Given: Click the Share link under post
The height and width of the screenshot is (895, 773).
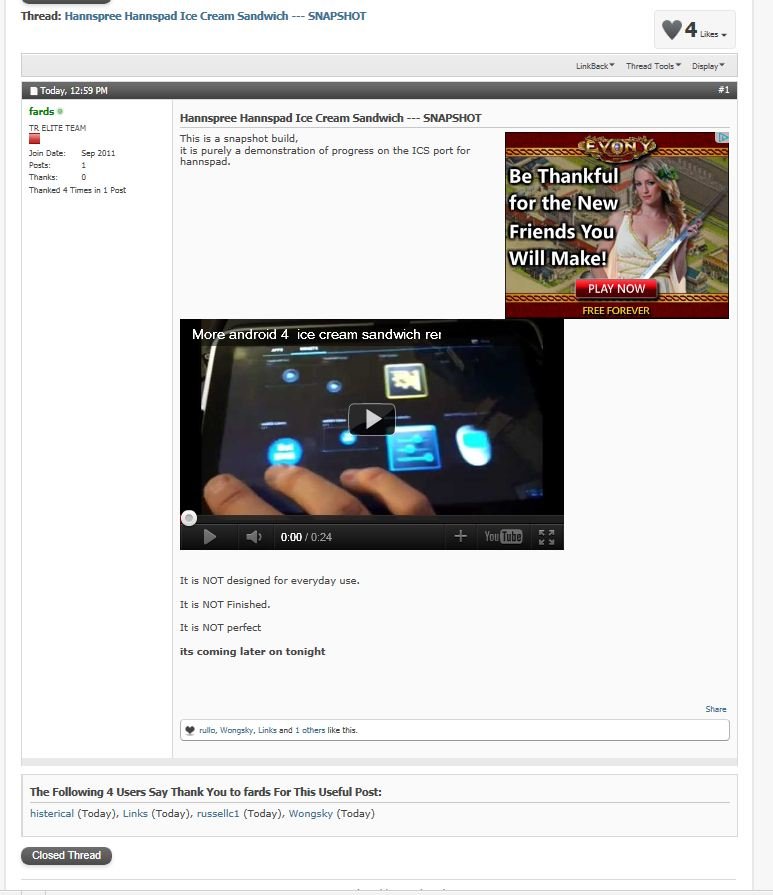Looking at the screenshot, I should (716, 709).
